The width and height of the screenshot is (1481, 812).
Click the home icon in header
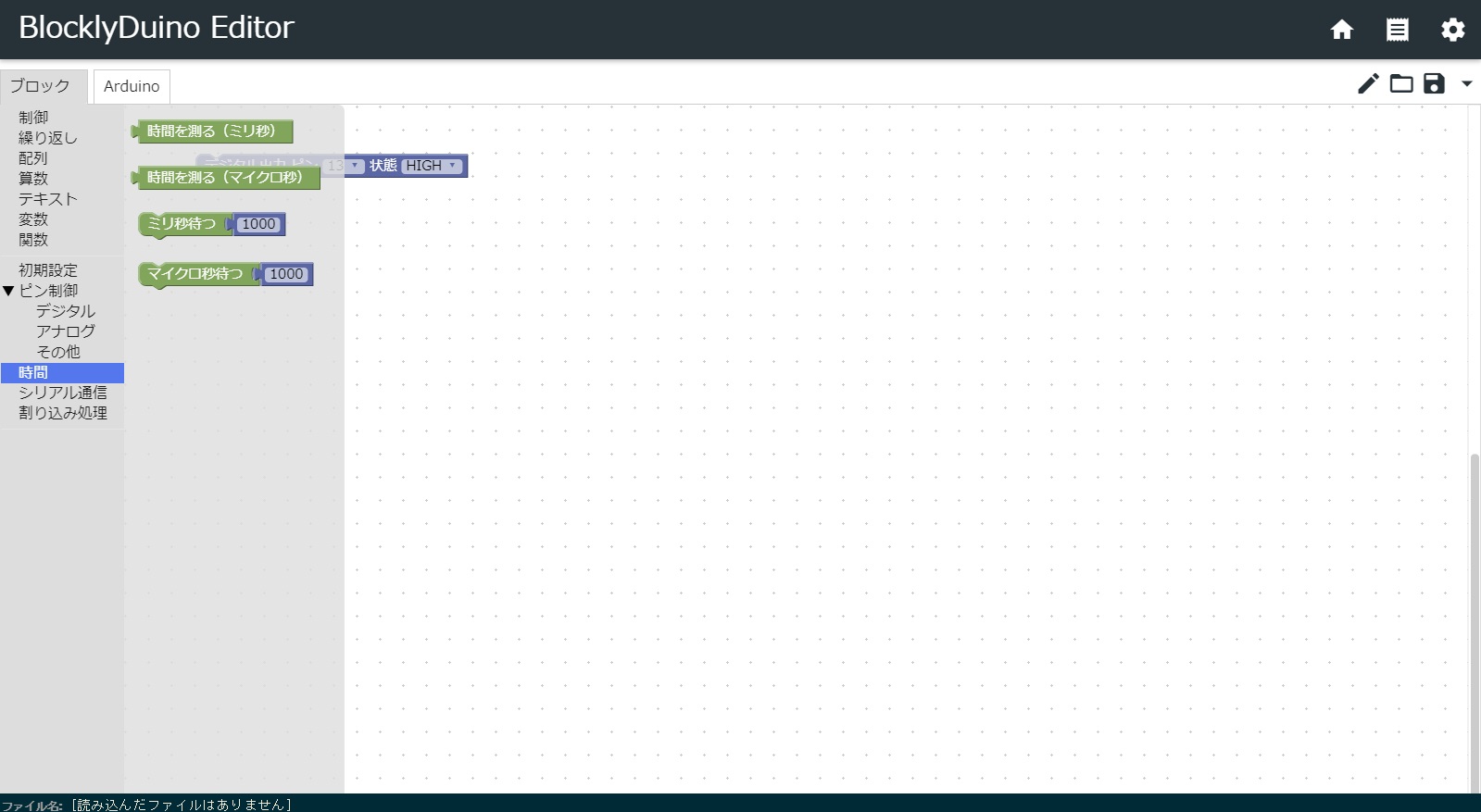click(x=1341, y=30)
